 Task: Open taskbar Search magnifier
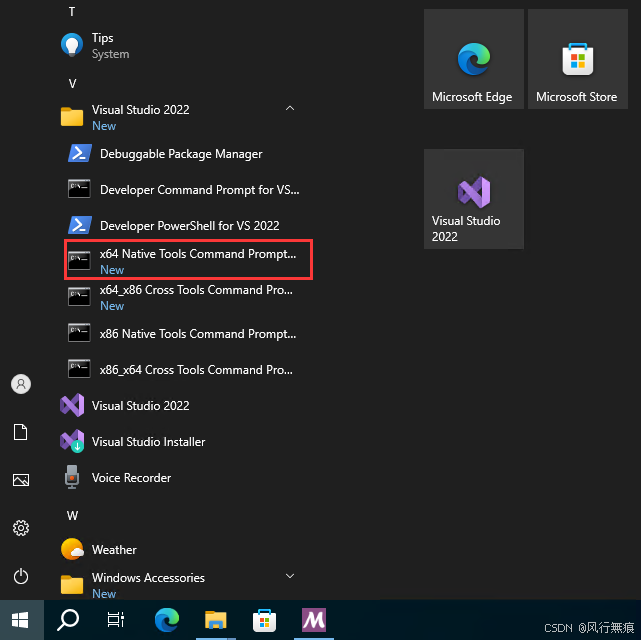click(x=68, y=620)
